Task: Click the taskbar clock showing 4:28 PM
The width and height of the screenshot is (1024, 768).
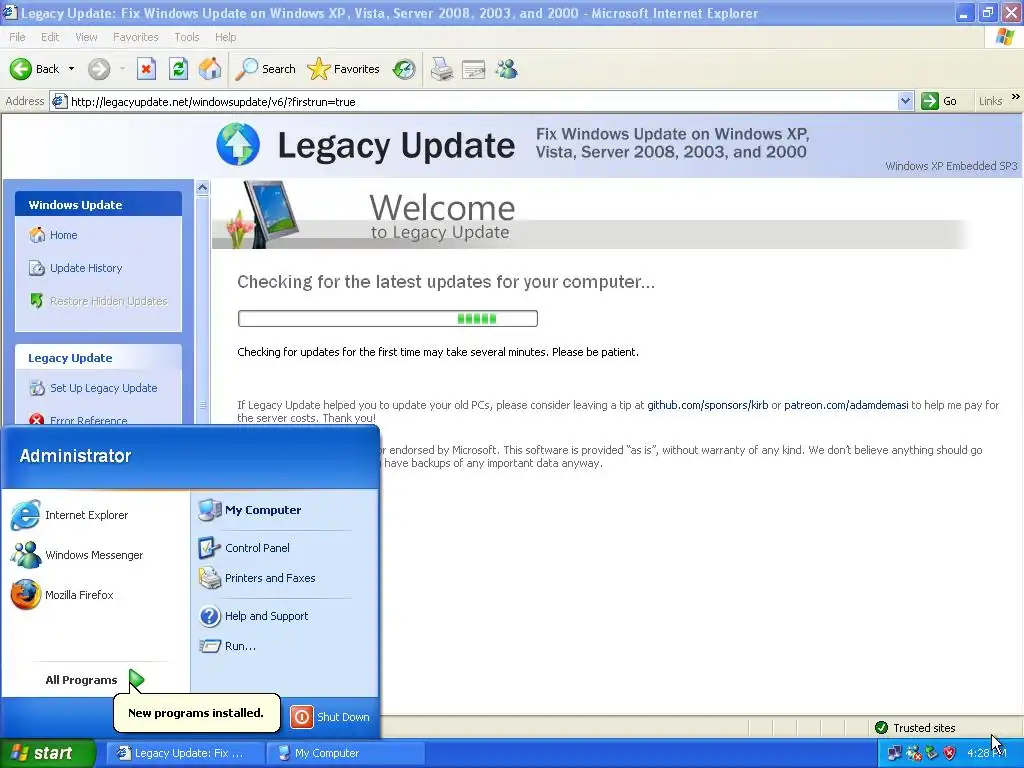Action: point(985,754)
